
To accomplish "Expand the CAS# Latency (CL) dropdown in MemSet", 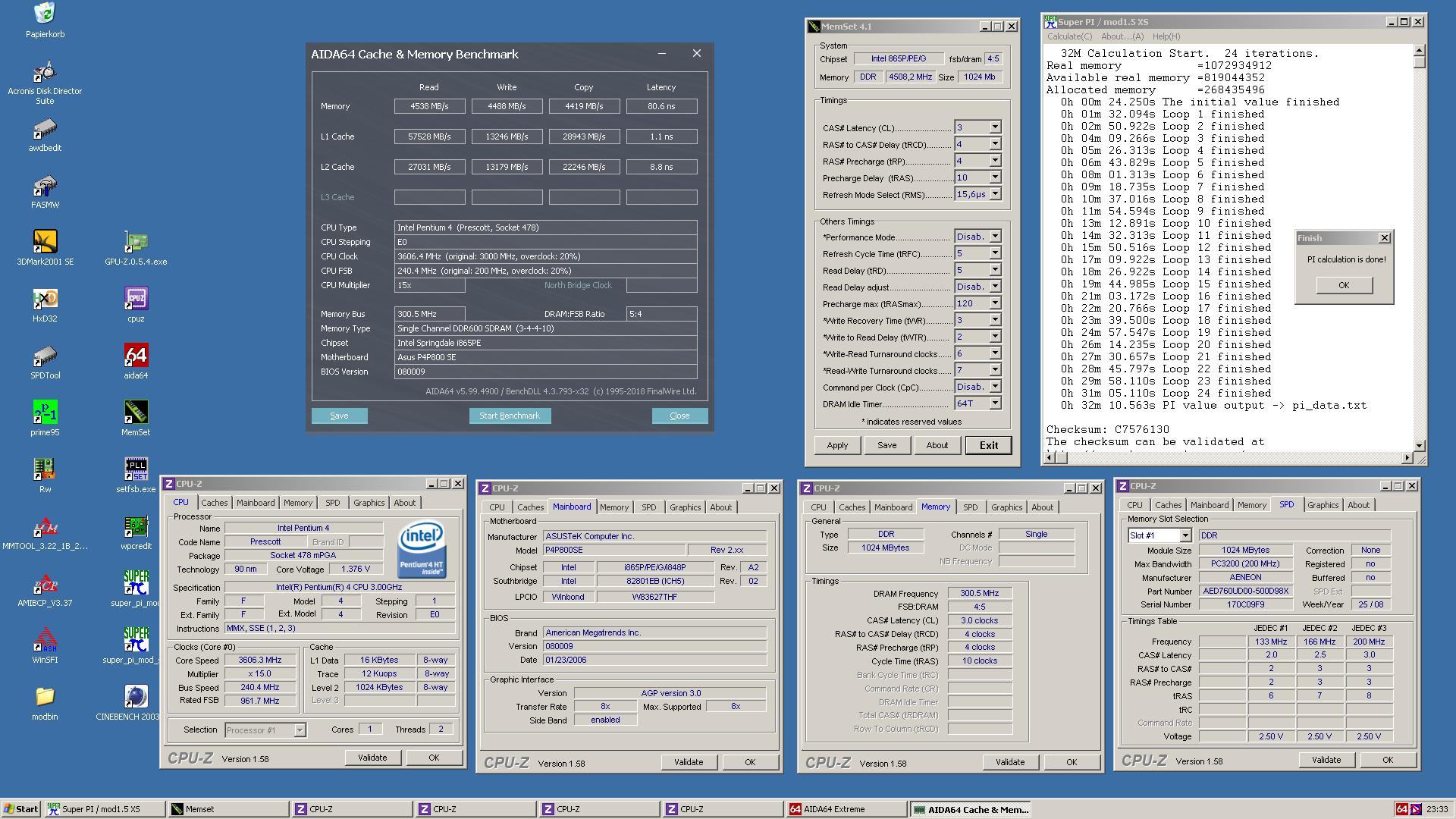I will click(x=995, y=127).
